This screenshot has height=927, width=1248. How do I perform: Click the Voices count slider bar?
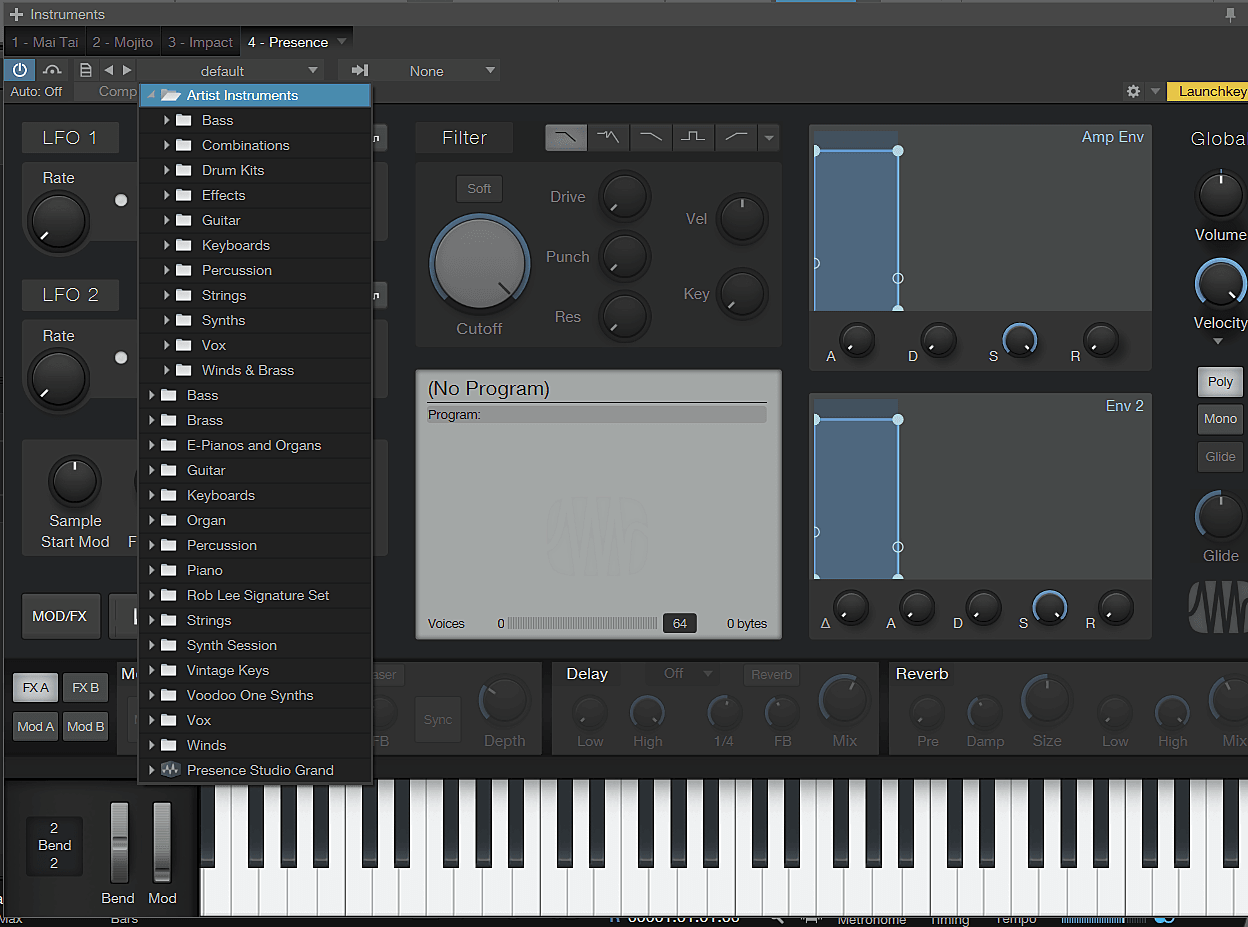pos(582,624)
